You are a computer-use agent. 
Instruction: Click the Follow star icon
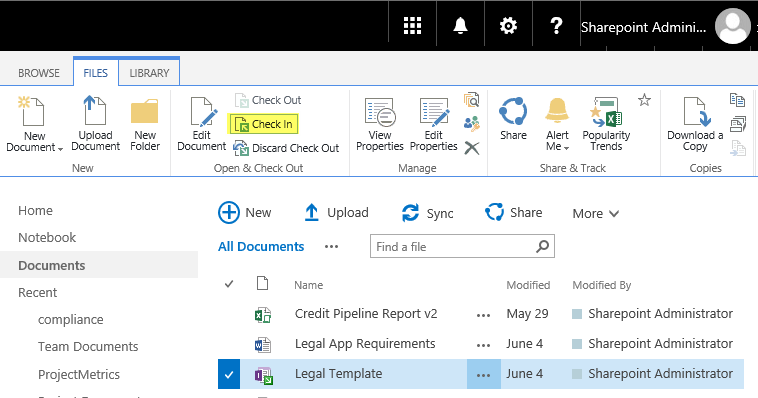644,100
